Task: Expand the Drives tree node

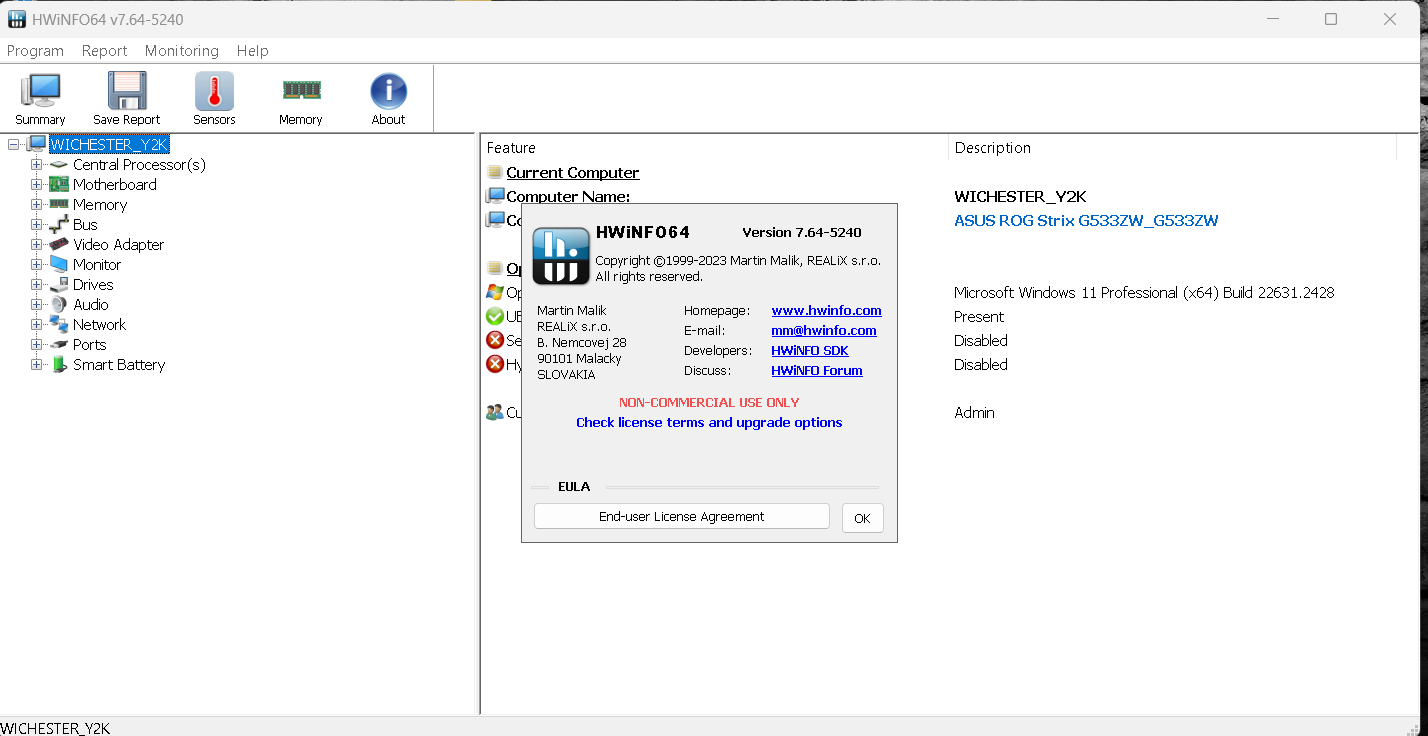Action: click(x=37, y=285)
